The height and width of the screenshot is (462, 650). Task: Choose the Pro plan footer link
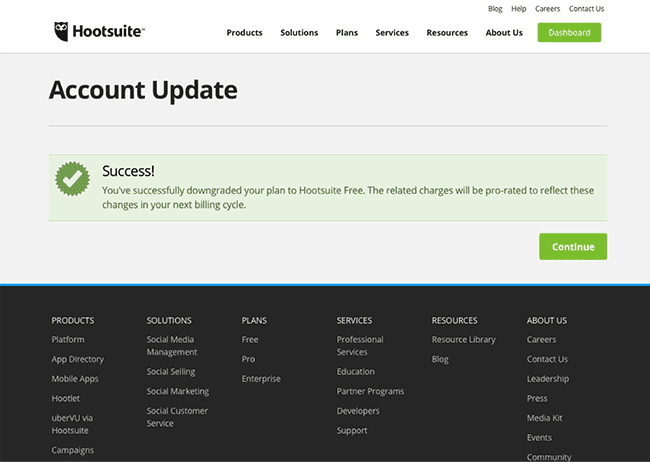click(248, 359)
